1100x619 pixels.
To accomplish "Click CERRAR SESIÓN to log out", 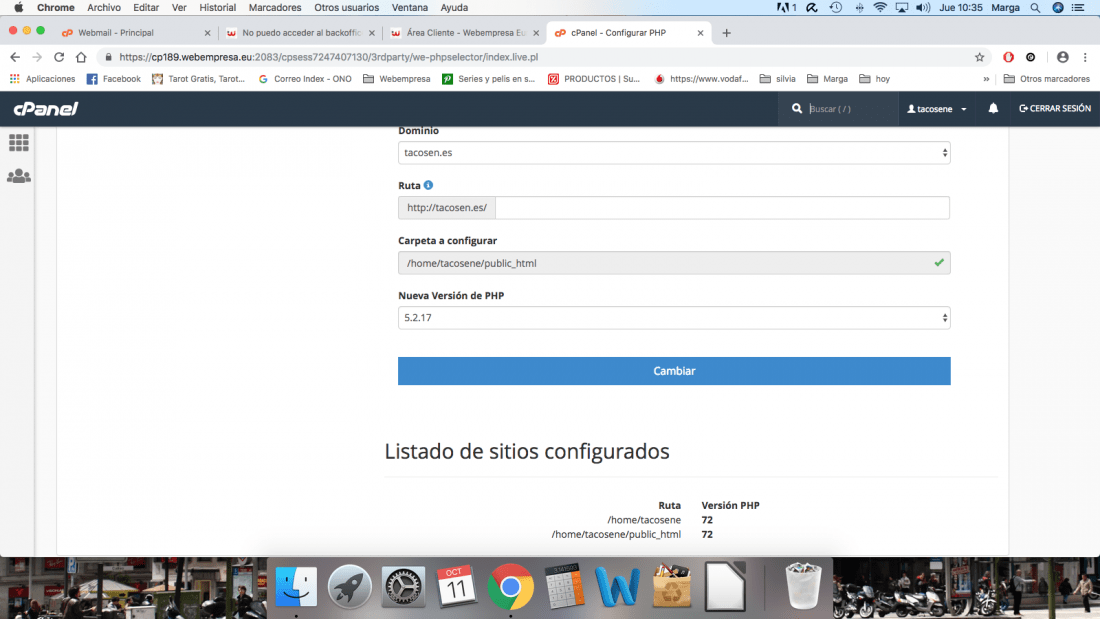I will pos(1054,109).
